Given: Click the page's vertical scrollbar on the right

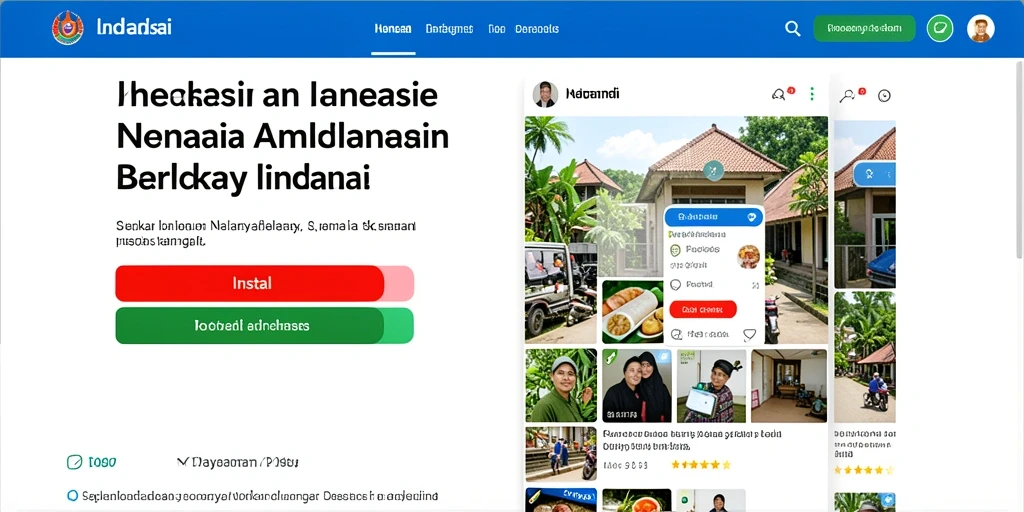Looking at the screenshot, I should (x=1019, y=160).
